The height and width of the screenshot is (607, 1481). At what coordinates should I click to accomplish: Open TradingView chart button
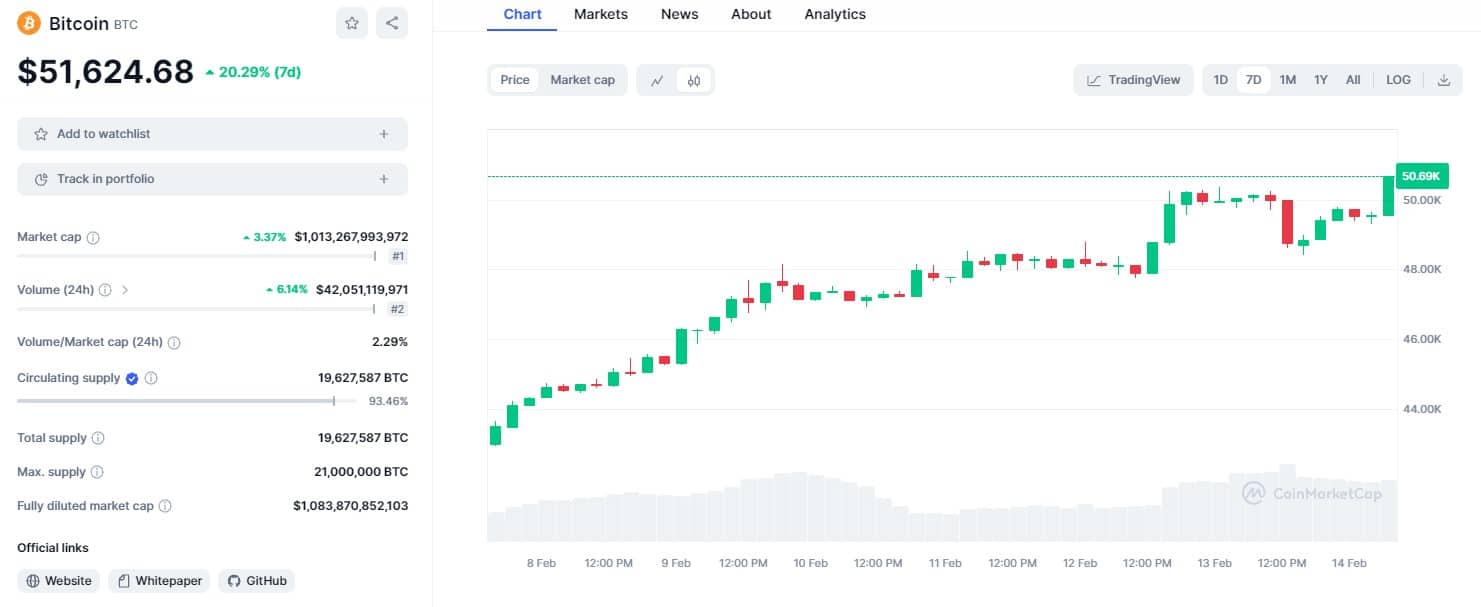tap(1134, 80)
